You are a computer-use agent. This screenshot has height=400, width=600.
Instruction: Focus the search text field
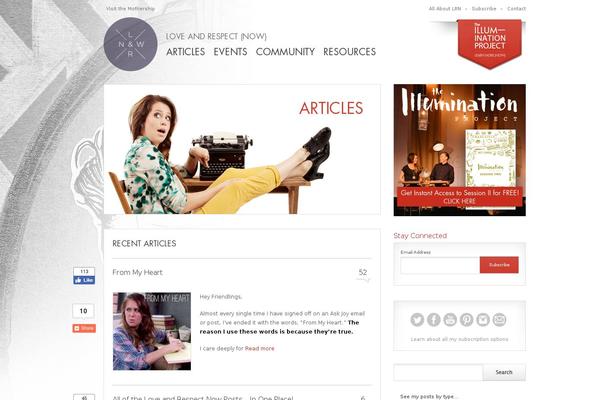[439, 372]
